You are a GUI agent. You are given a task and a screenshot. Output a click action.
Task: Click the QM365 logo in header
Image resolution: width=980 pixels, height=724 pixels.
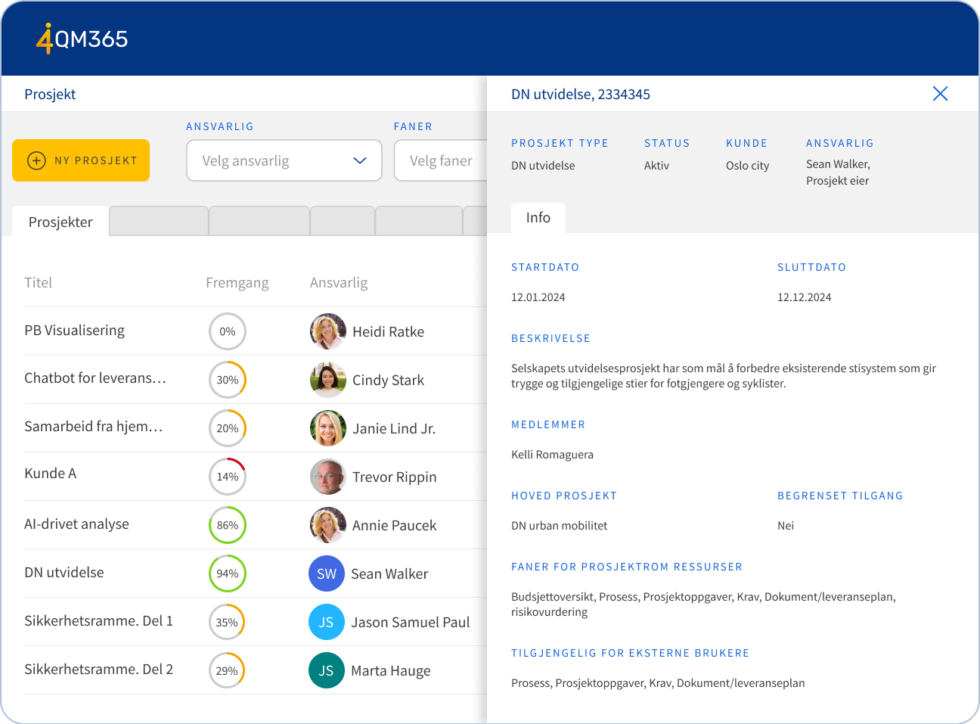[x=82, y=38]
